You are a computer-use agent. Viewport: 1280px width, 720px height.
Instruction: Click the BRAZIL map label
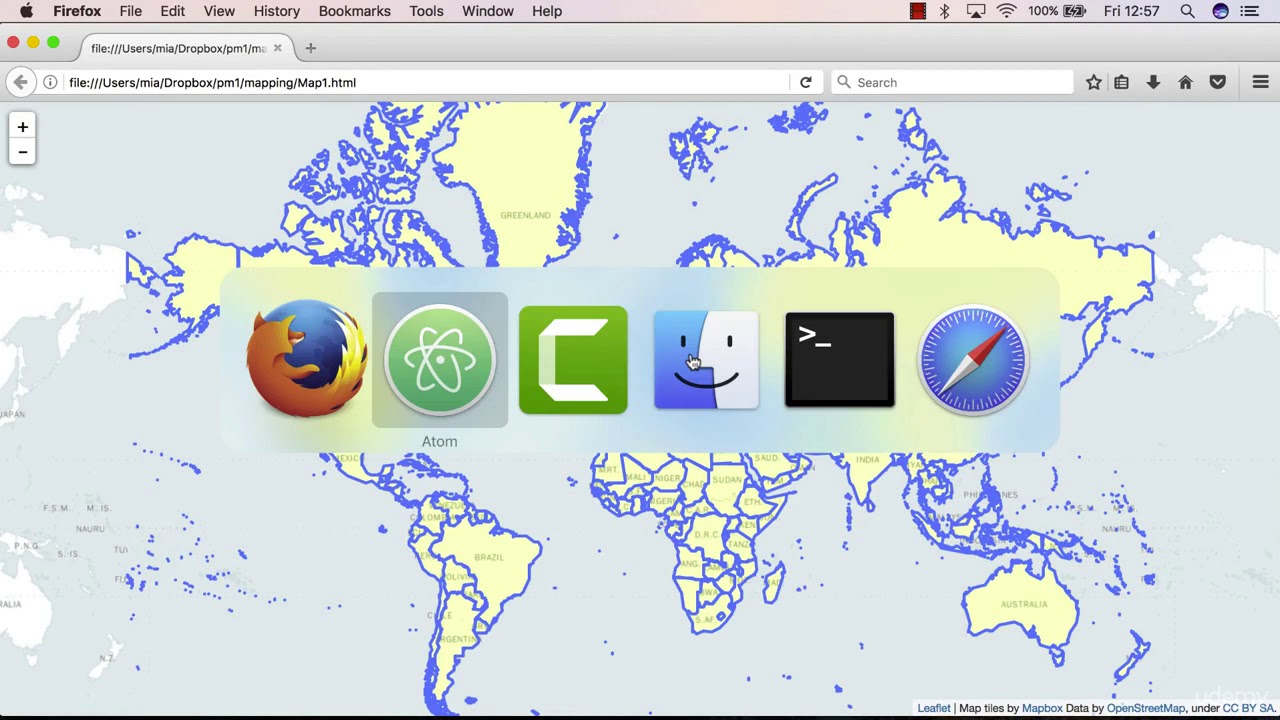coord(489,557)
